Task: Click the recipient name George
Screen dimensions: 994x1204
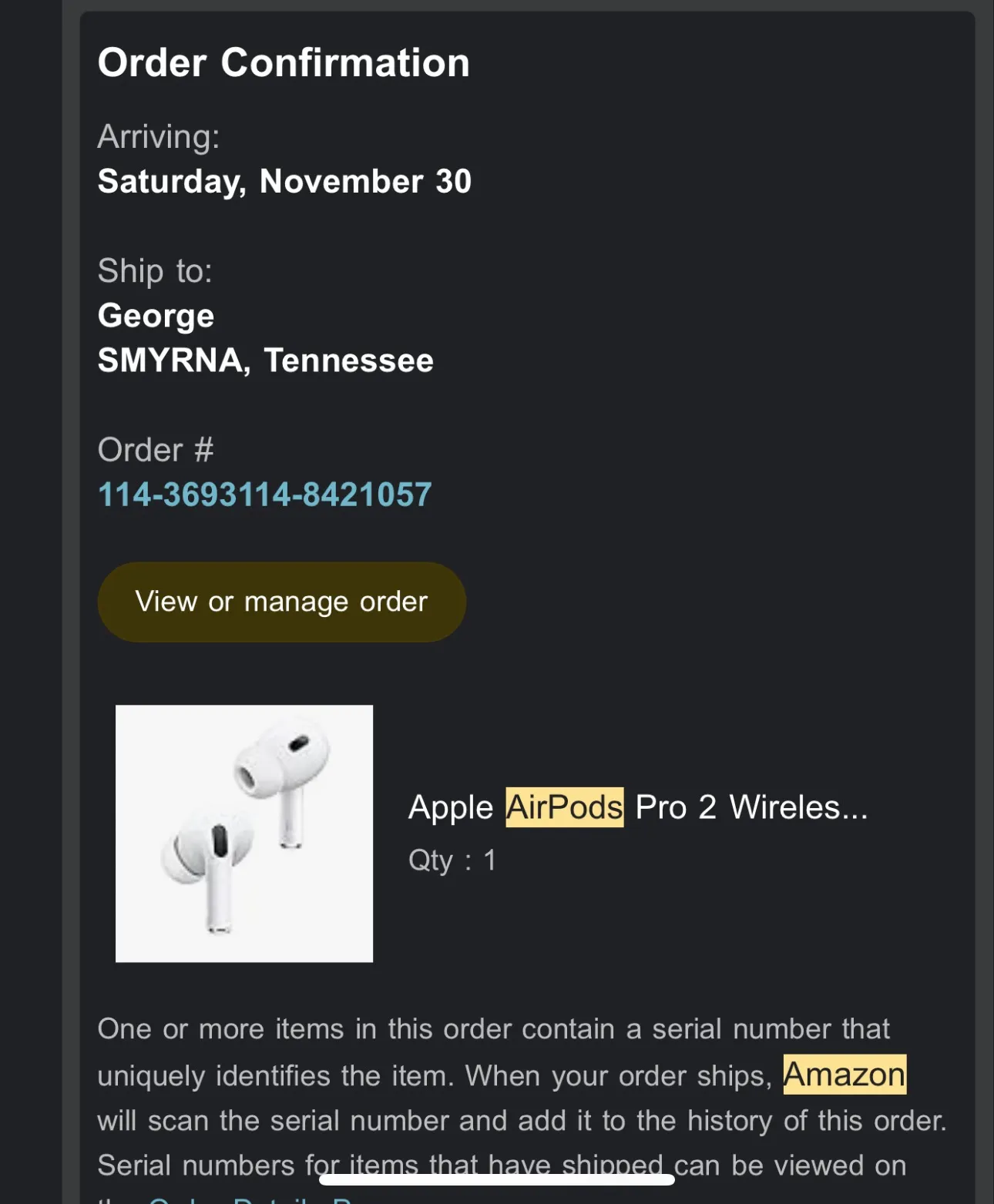Action: pos(156,315)
